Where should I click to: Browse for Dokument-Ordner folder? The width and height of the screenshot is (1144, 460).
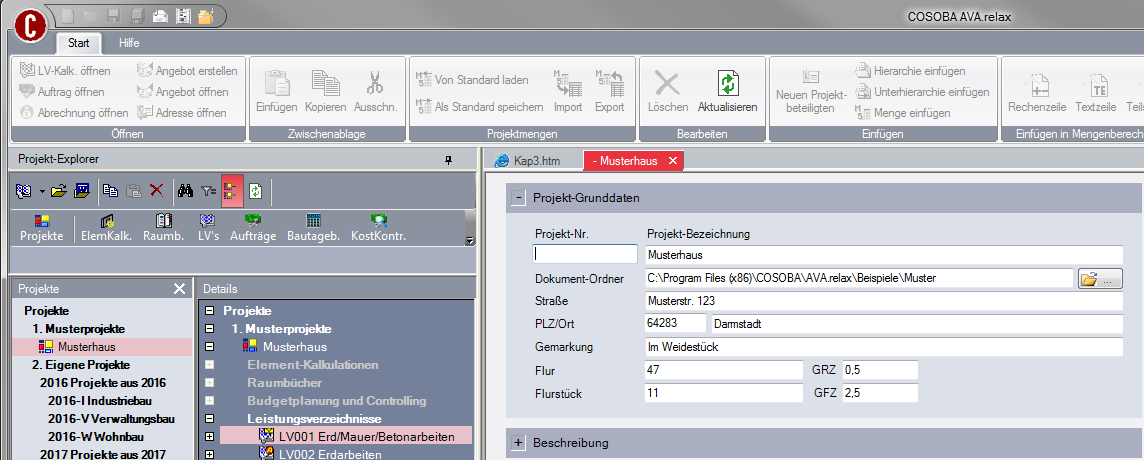(1101, 279)
